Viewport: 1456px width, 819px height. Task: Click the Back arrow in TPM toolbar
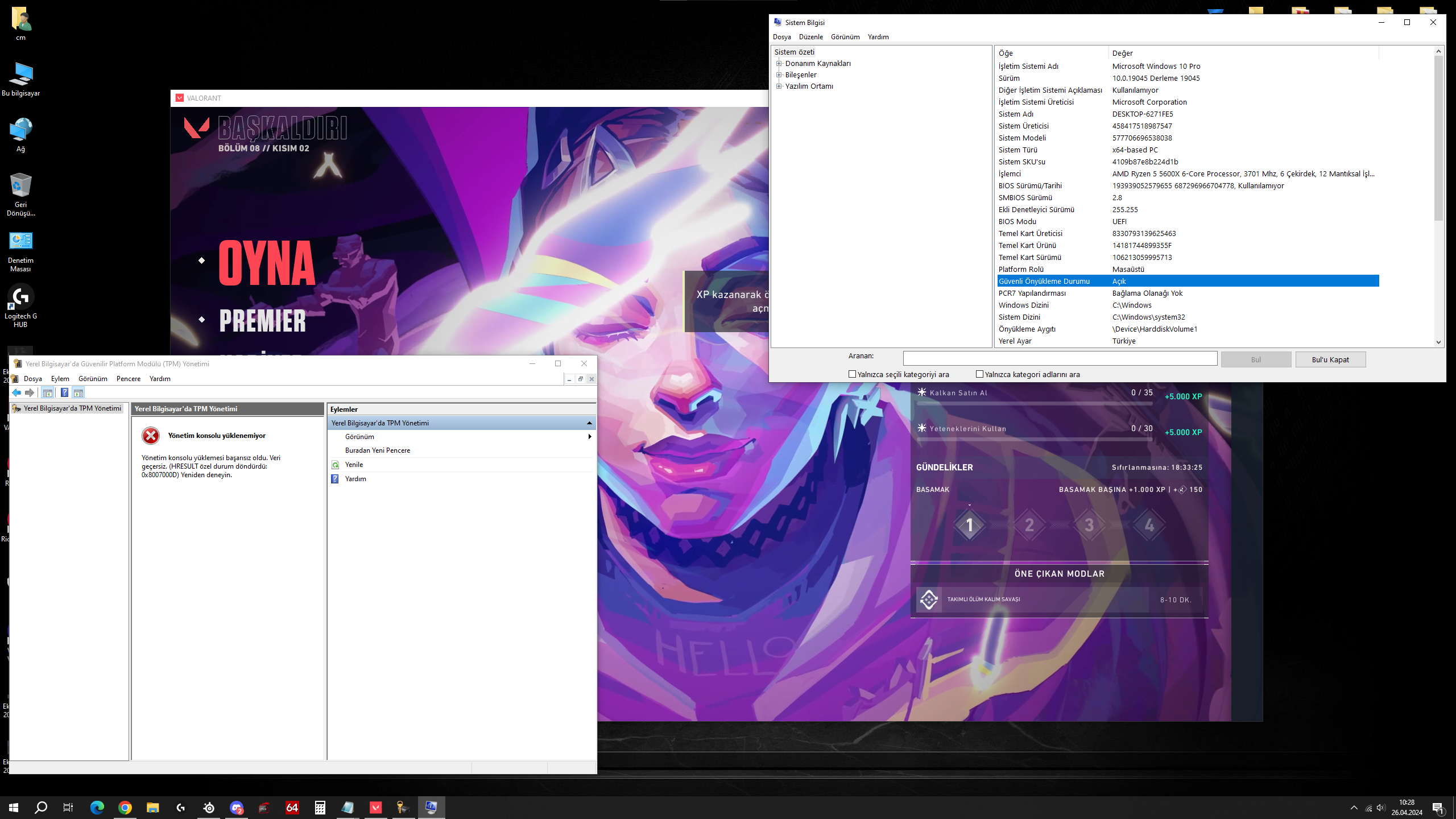coord(16,392)
